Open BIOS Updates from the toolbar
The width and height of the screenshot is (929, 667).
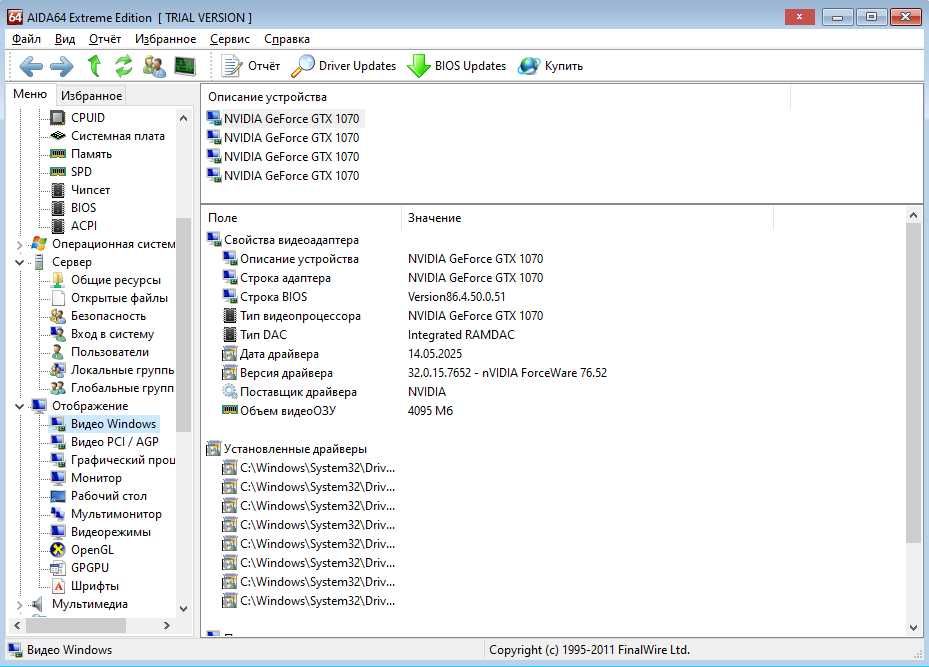coord(457,66)
